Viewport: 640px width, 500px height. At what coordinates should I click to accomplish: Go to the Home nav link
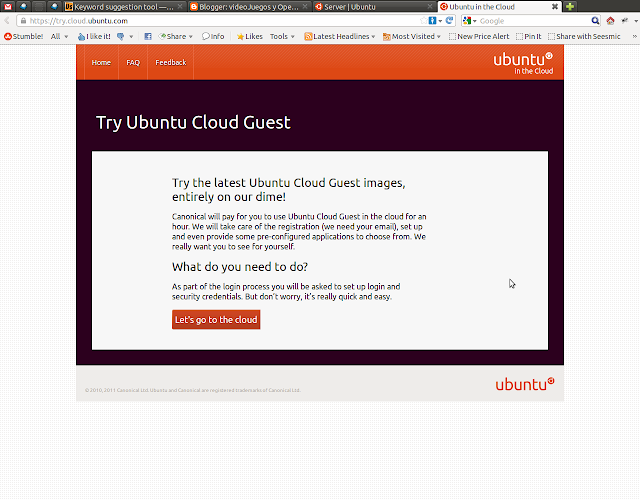[x=101, y=62]
